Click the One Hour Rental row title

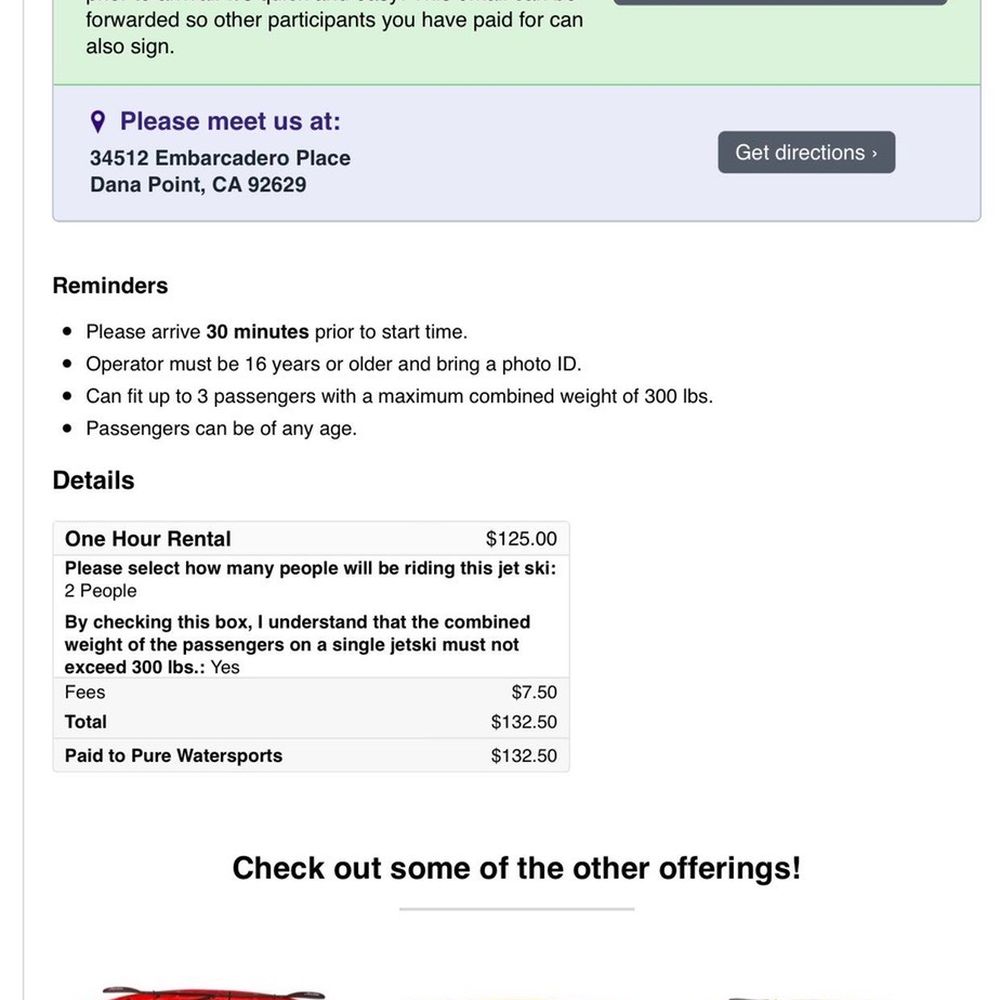[x=148, y=539]
